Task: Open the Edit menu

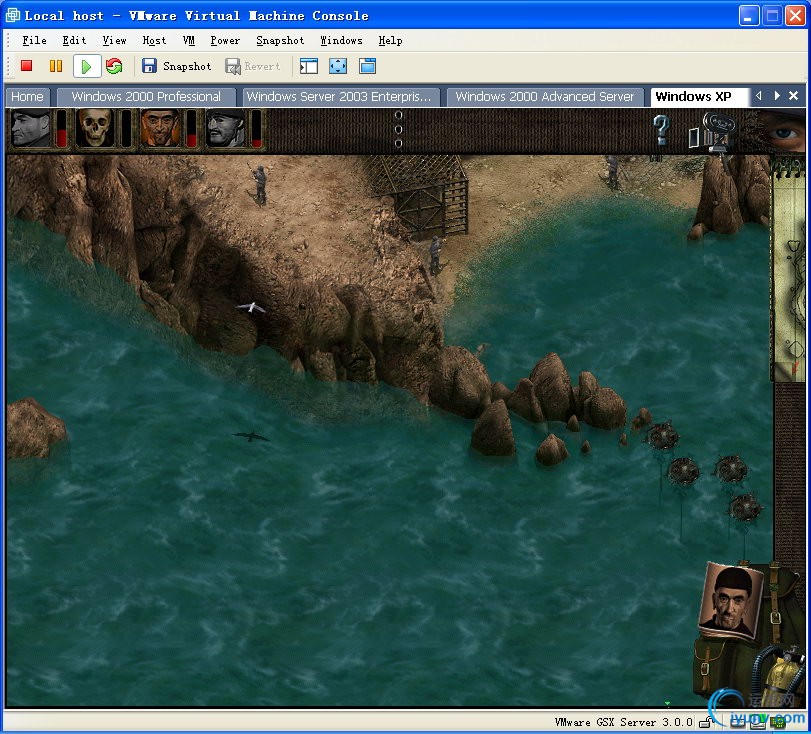Action: (x=74, y=40)
